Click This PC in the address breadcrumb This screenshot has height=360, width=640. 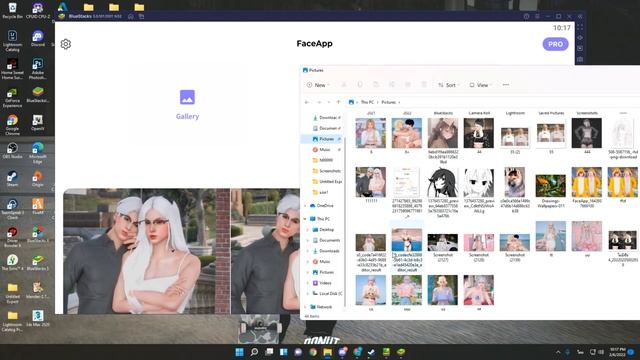[367, 102]
